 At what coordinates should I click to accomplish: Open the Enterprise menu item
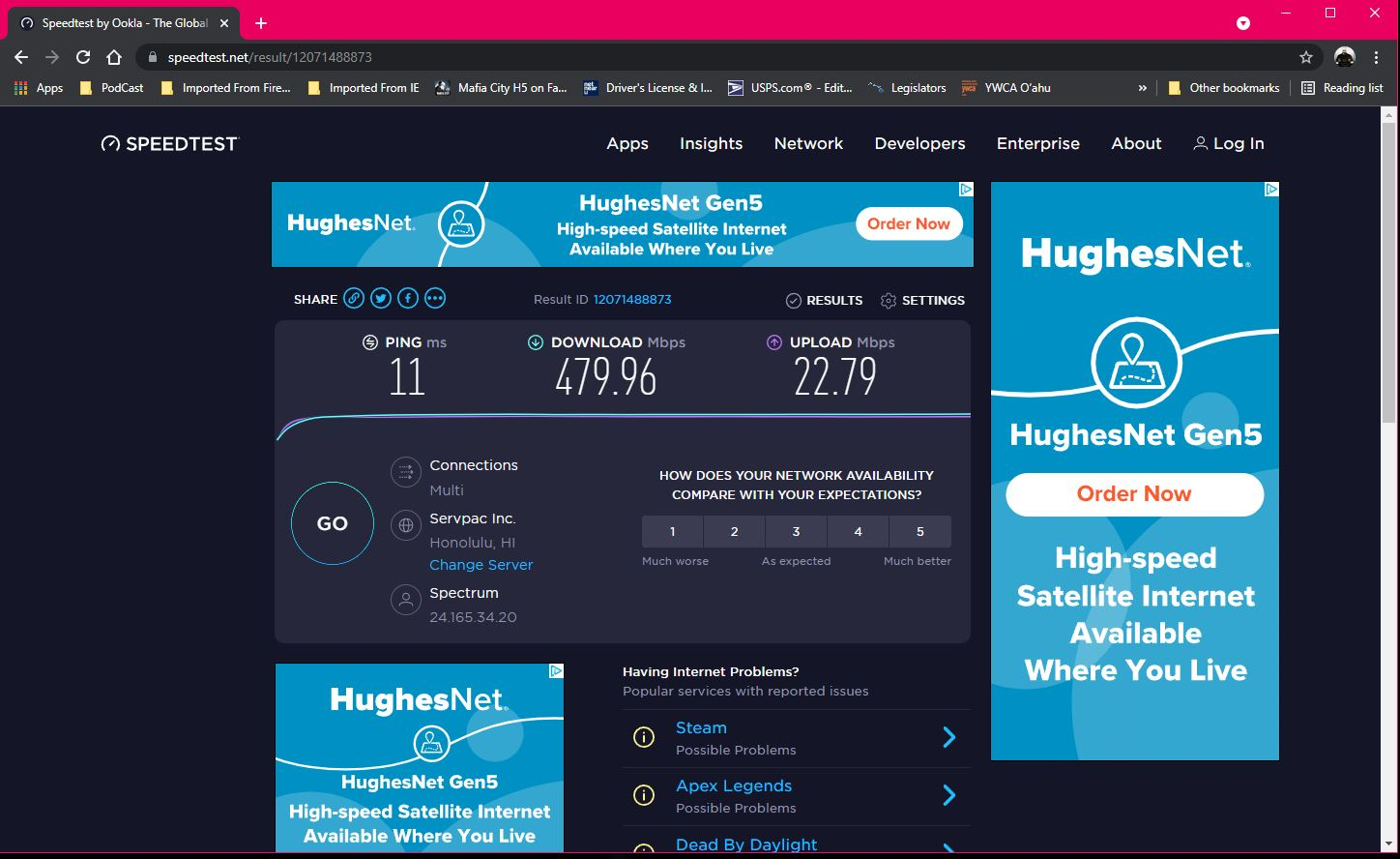coord(1038,144)
